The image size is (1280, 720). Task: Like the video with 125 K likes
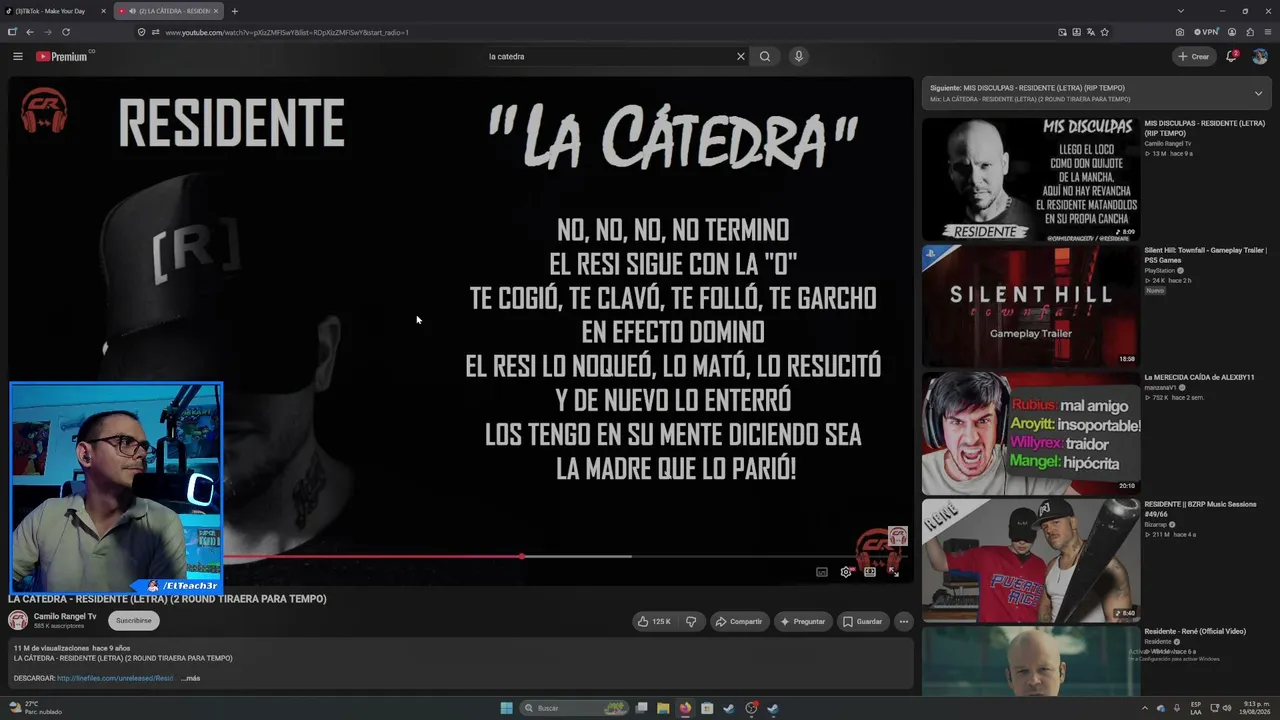(653, 621)
